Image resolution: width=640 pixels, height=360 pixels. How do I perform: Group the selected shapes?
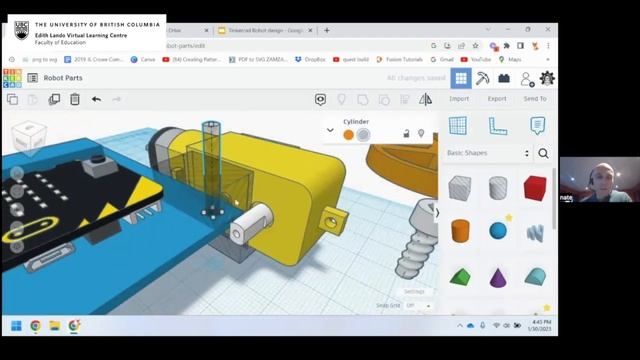tap(362, 99)
